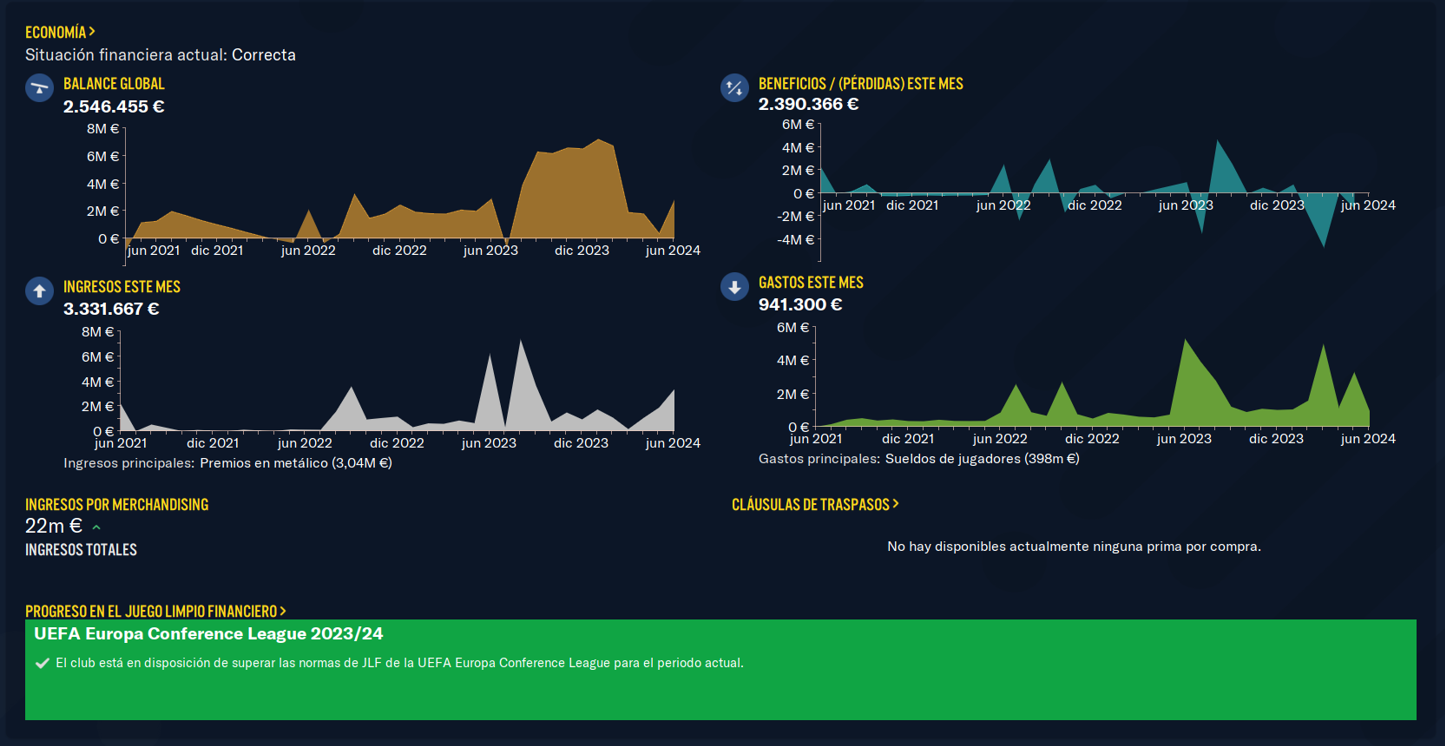Click the green checkmark in the JLF panel
The image size is (1445, 746).
42,663
